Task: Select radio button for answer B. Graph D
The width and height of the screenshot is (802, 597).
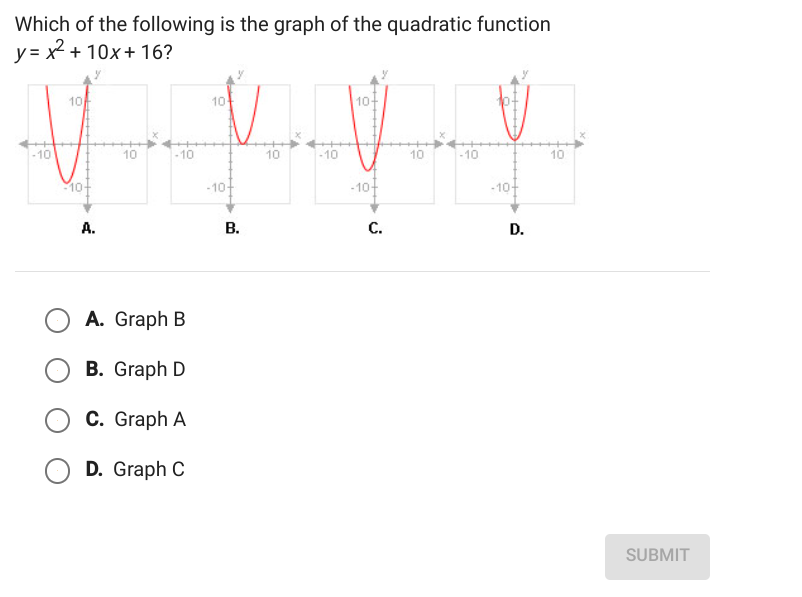Action: click(57, 369)
